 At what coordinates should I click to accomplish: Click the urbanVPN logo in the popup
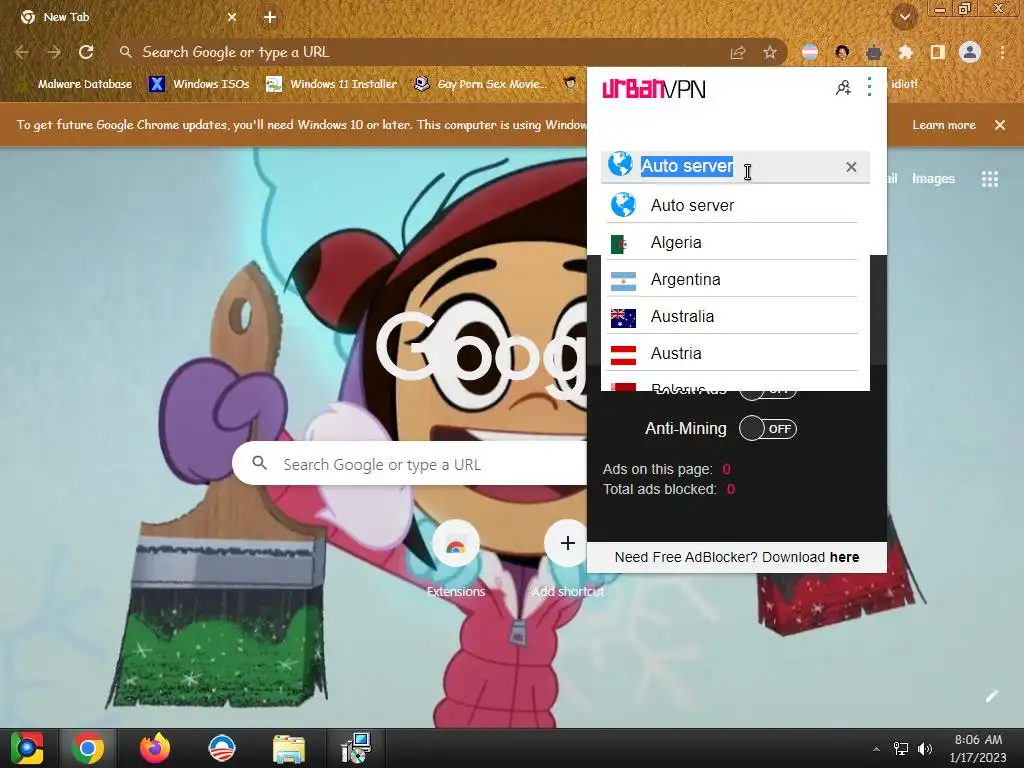point(654,88)
